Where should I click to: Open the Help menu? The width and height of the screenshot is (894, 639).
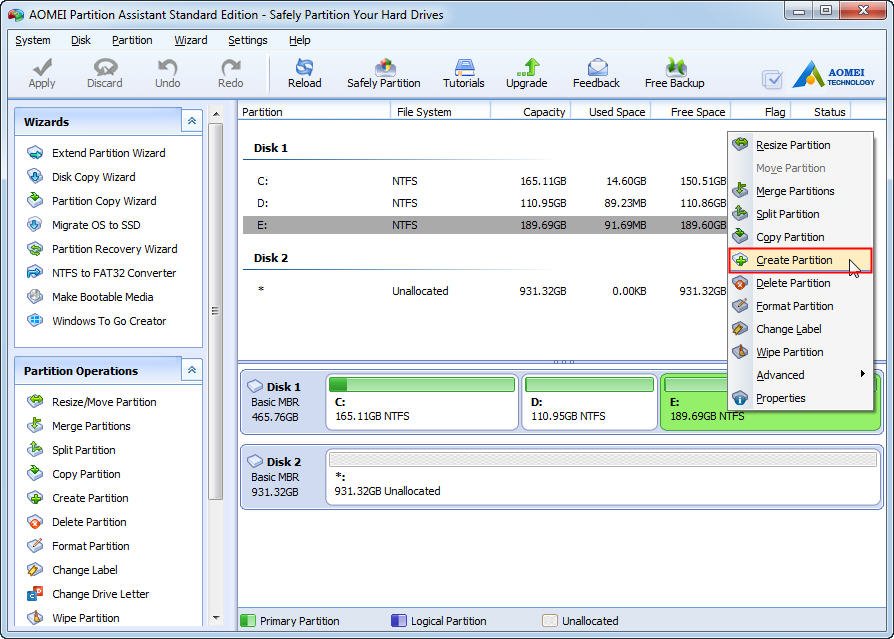(x=299, y=40)
